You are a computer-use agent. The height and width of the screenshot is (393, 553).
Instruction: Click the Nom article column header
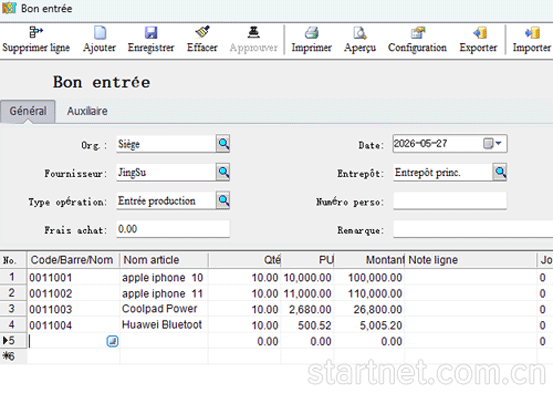click(164, 260)
